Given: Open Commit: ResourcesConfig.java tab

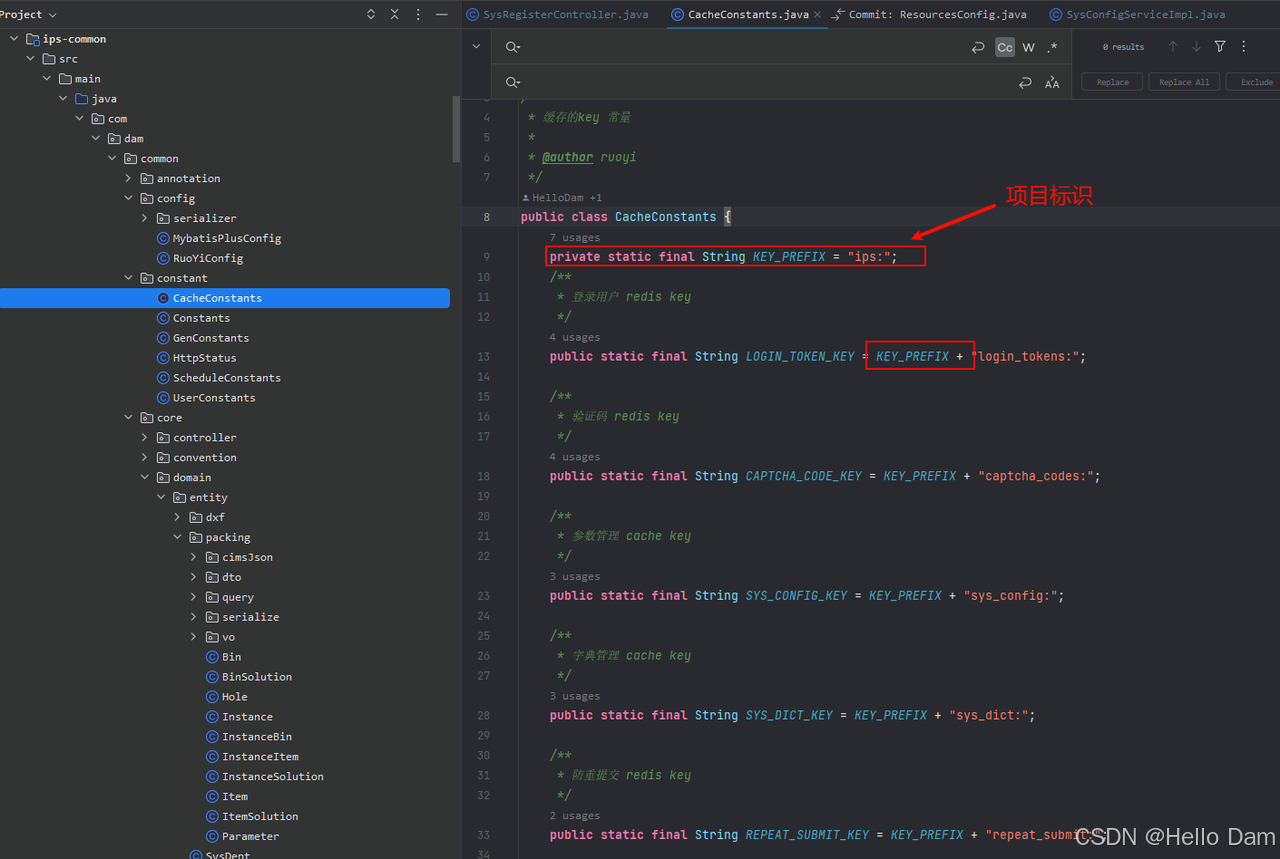Looking at the screenshot, I should (x=929, y=14).
